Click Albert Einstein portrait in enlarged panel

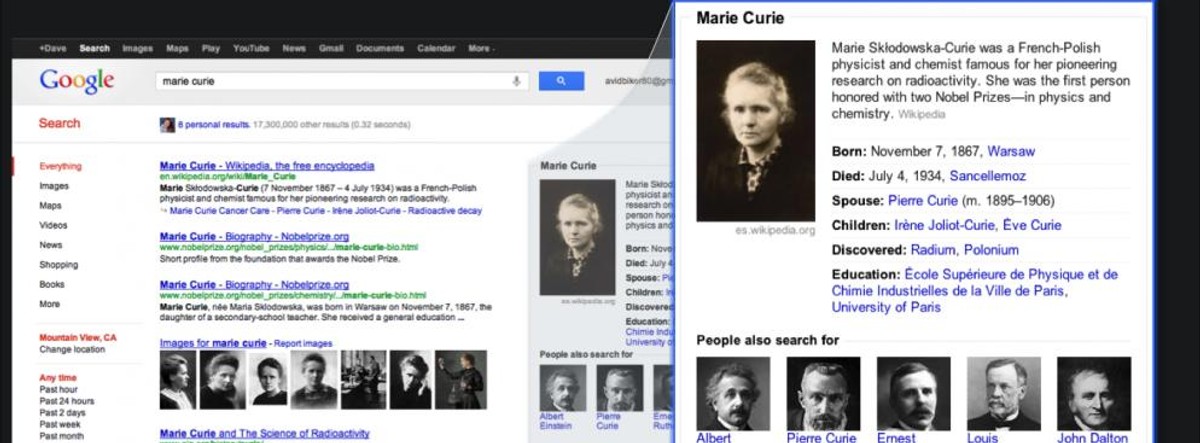[x=734, y=394]
